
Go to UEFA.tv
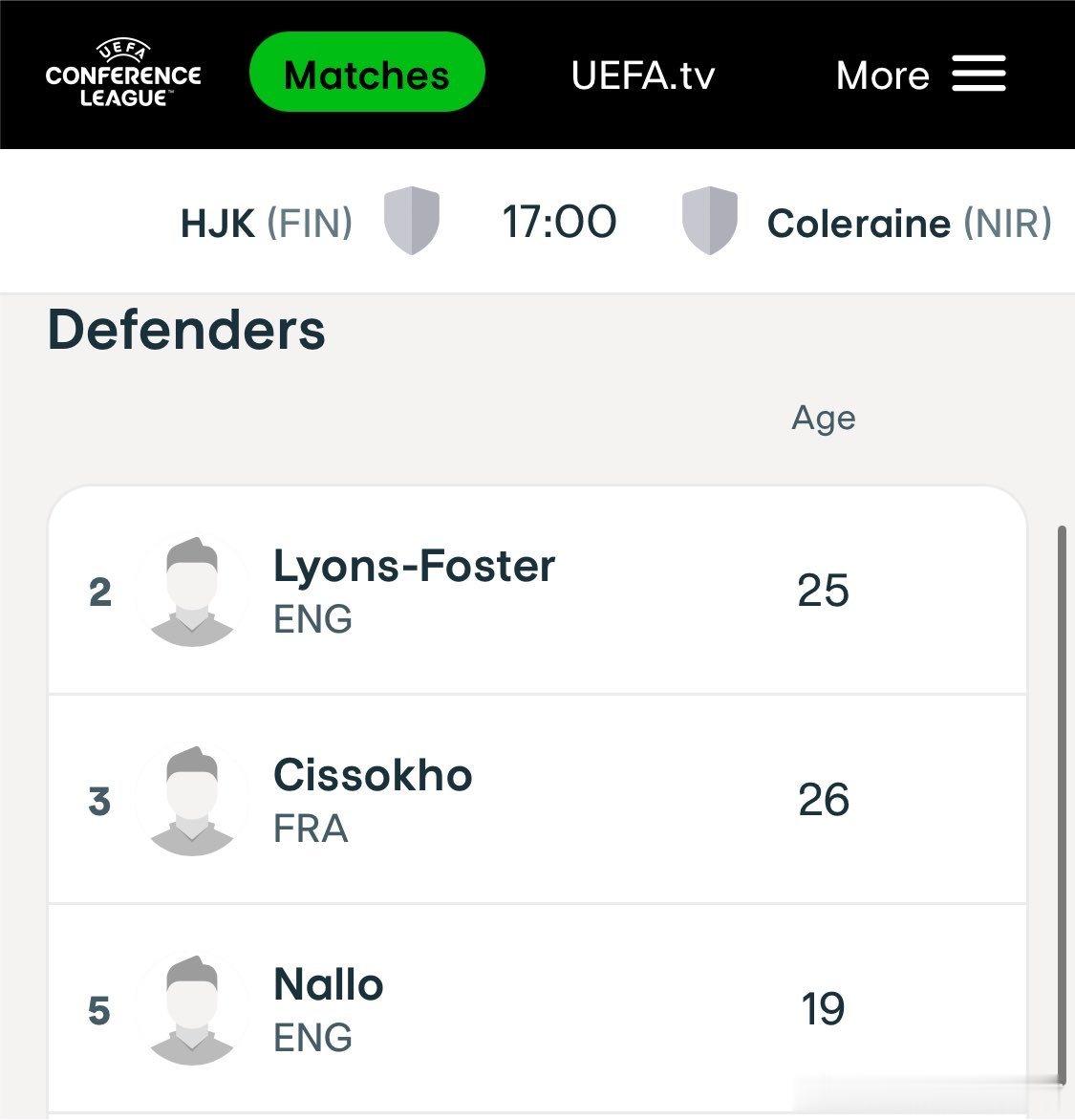click(643, 75)
